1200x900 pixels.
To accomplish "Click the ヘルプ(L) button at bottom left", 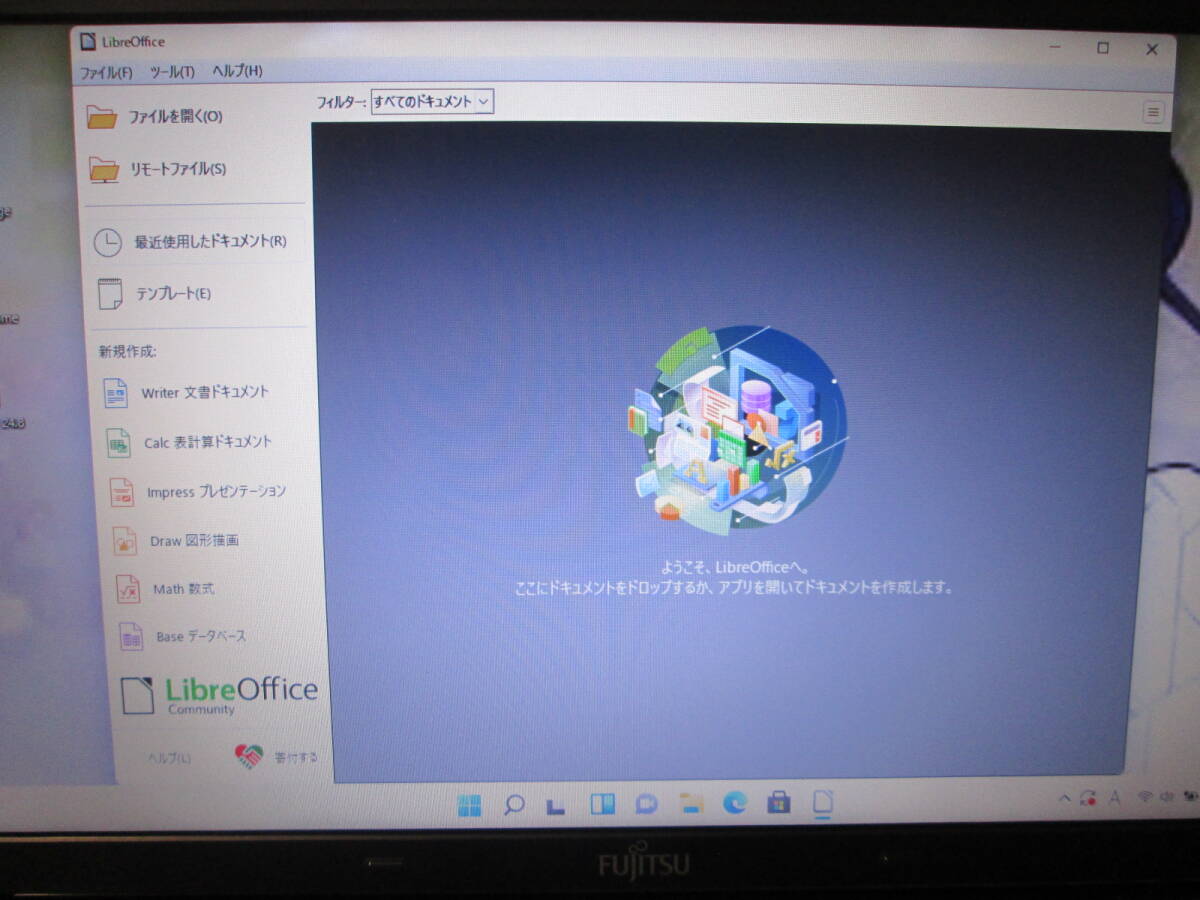I will point(169,757).
